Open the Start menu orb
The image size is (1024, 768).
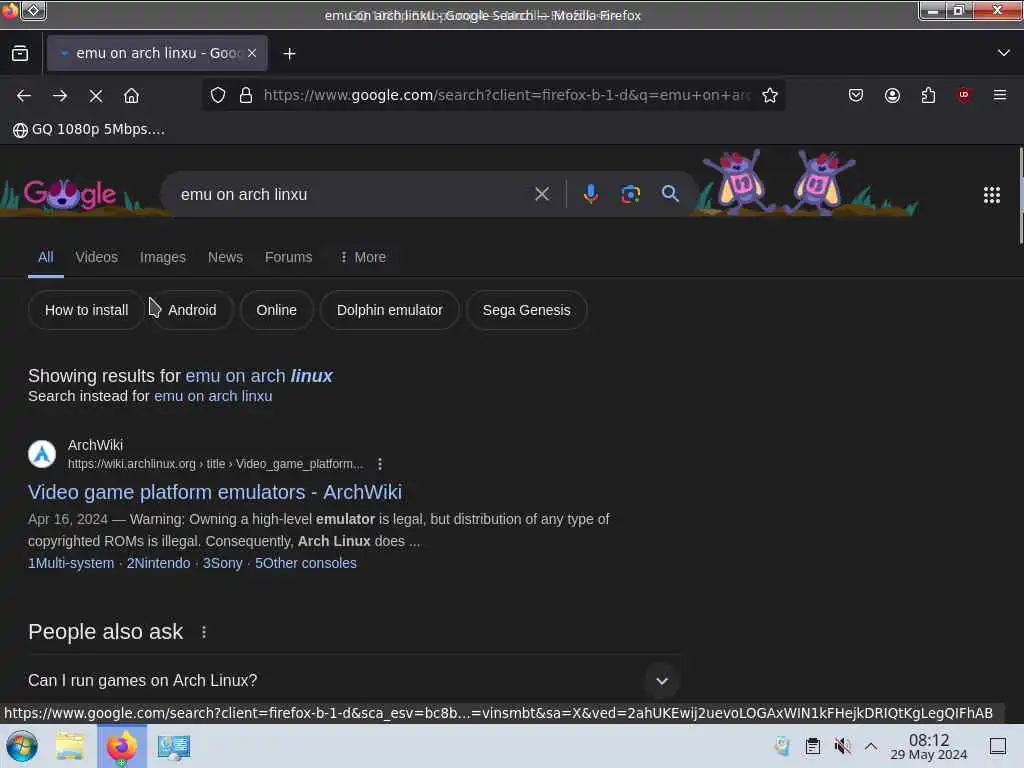click(x=22, y=746)
